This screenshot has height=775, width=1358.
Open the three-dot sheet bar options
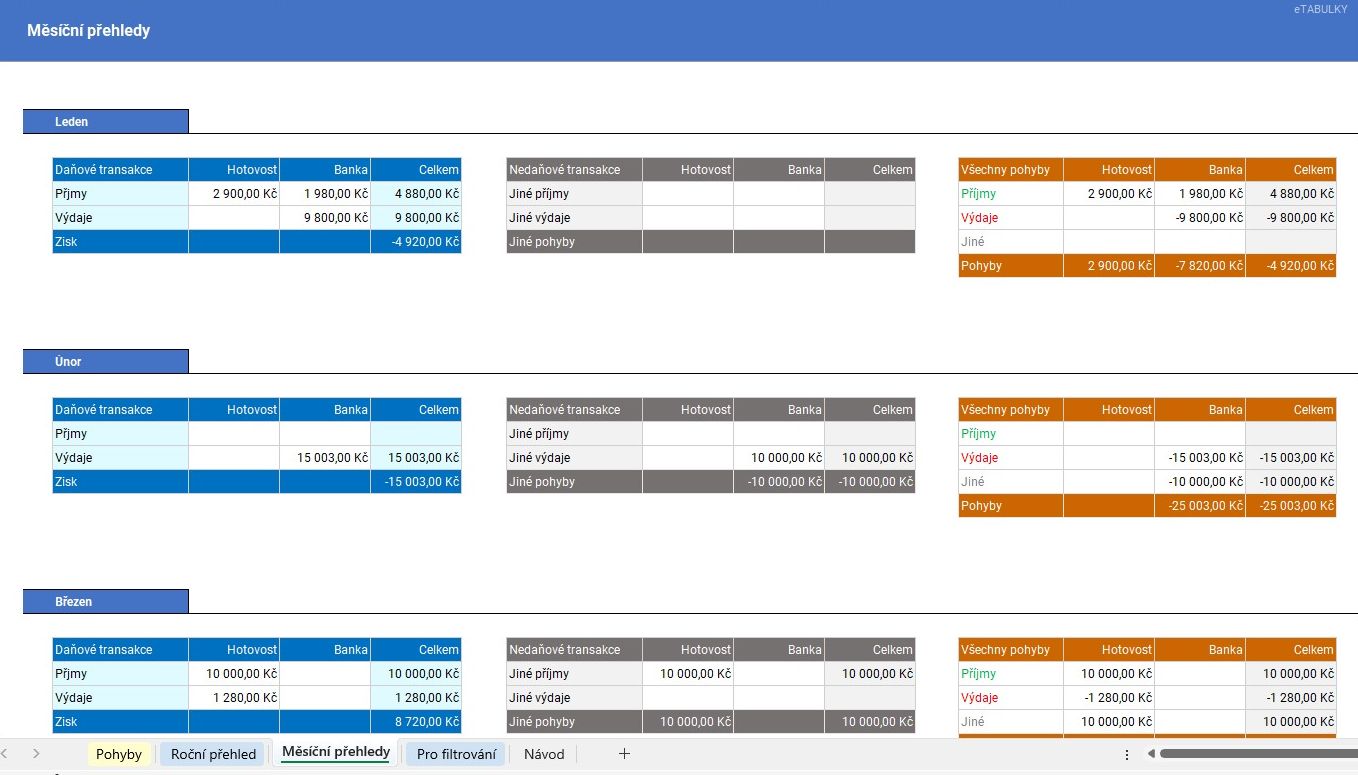point(1127,754)
